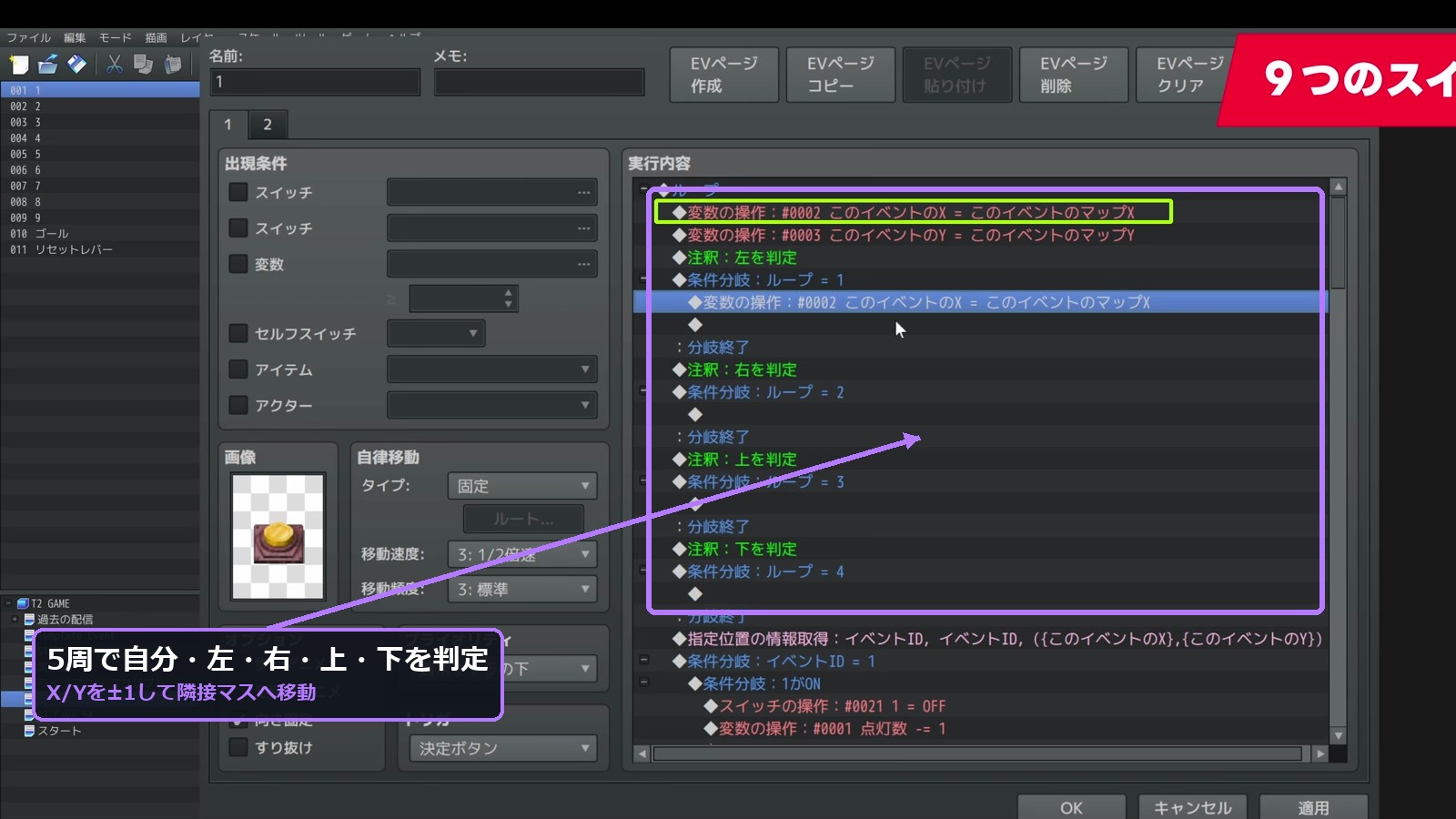Image resolution: width=1456 pixels, height=819 pixels.
Task: Open the アイテム selection dropdown
Action: (492, 369)
